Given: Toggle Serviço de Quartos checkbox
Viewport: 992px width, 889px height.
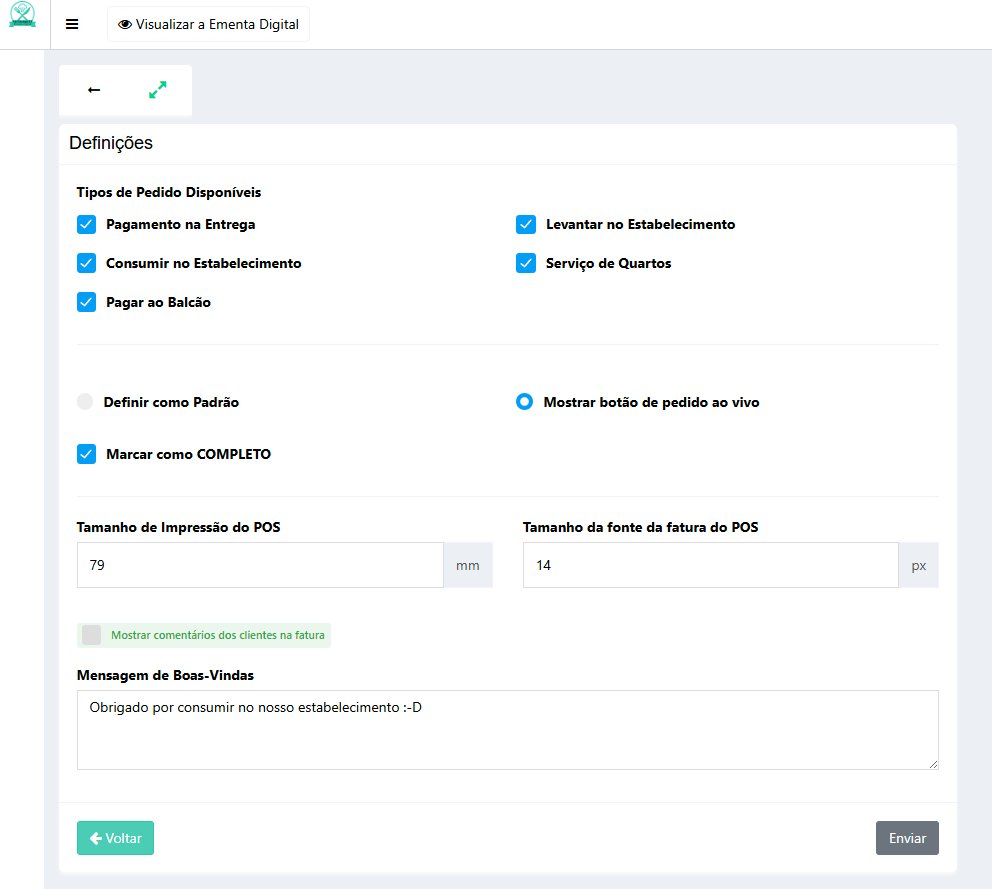Looking at the screenshot, I should (526, 264).
